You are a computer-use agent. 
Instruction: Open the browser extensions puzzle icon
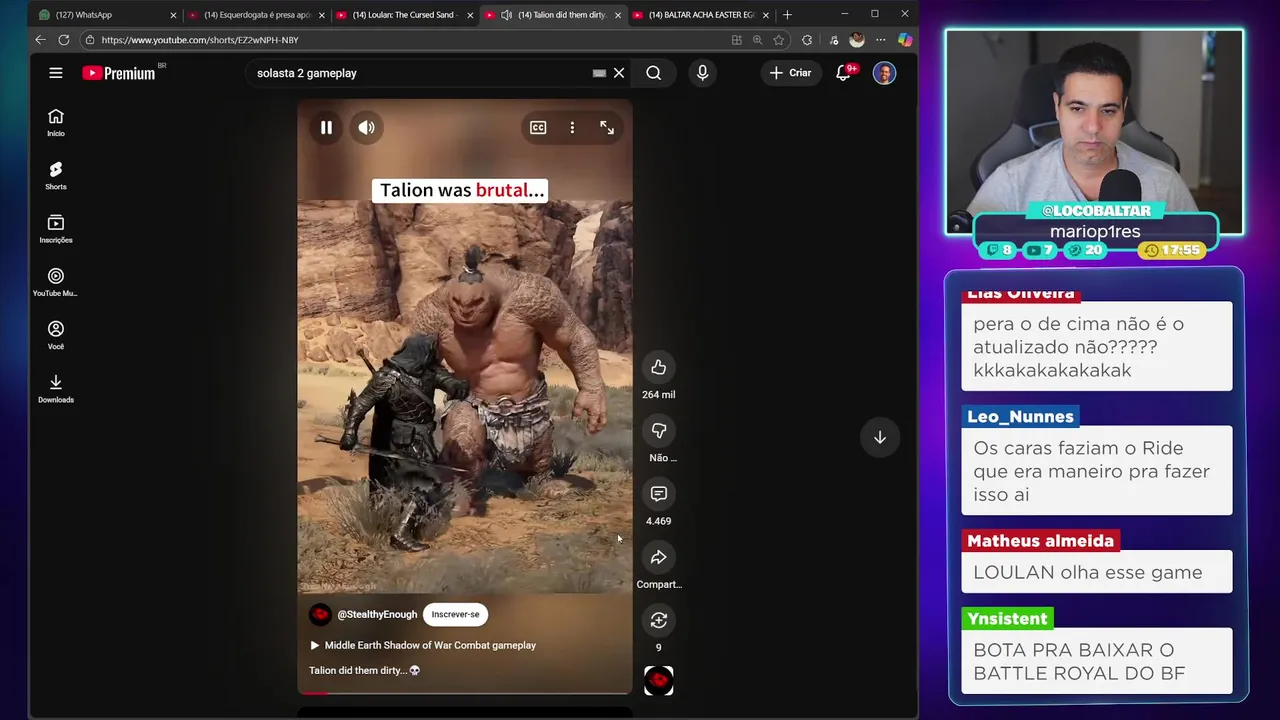(807, 40)
